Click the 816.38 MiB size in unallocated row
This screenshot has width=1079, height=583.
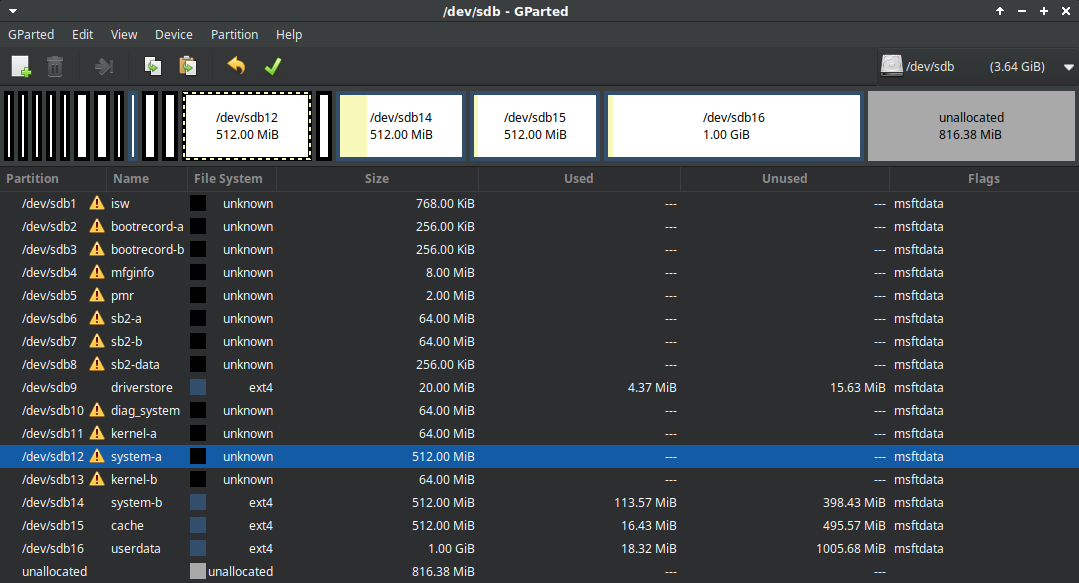(x=443, y=571)
